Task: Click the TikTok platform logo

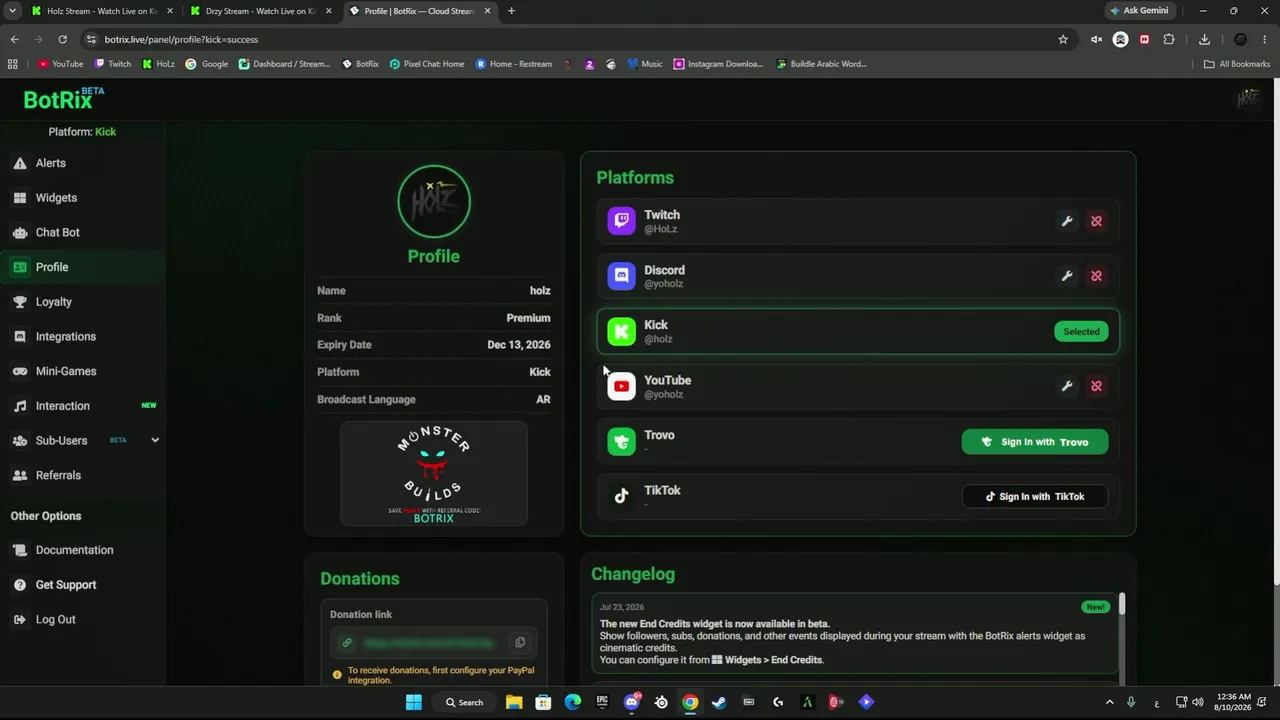Action: [x=621, y=496]
